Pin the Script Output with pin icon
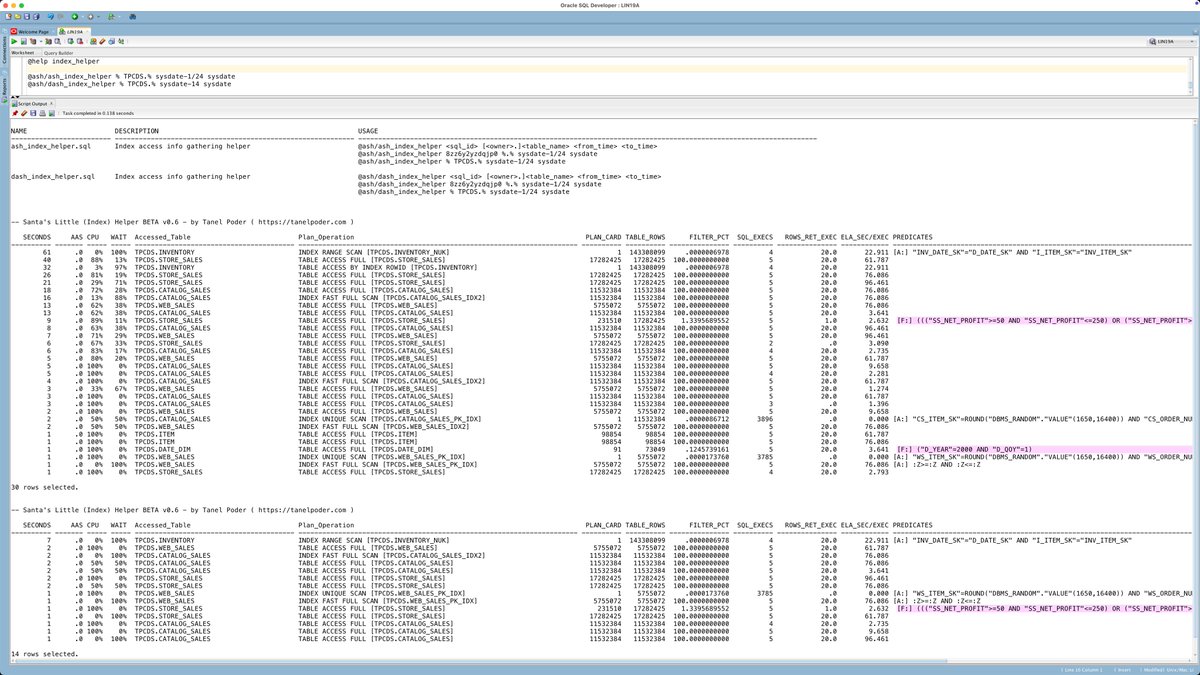This screenshot has height=675, width=1200. pyautogui.click(x=15, y=113)
